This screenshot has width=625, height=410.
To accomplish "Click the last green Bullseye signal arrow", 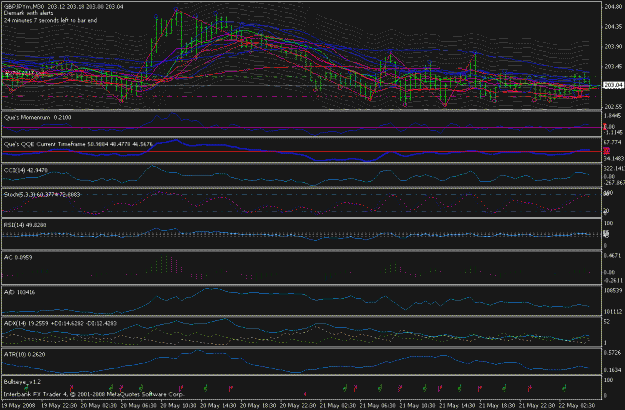I will (x=564, y=387).
